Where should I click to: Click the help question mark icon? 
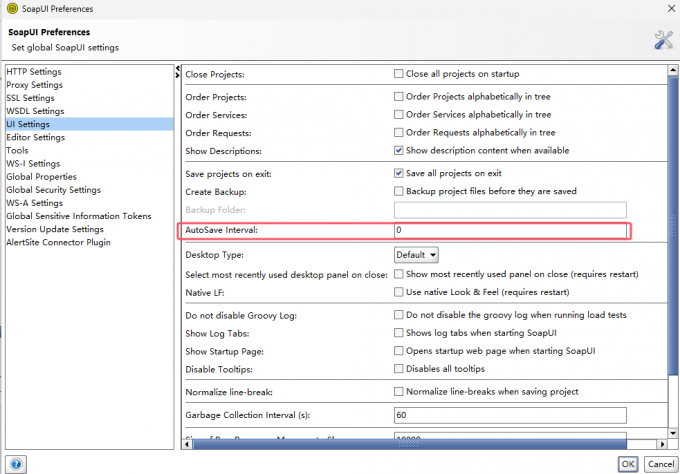[x=16, y=464]
